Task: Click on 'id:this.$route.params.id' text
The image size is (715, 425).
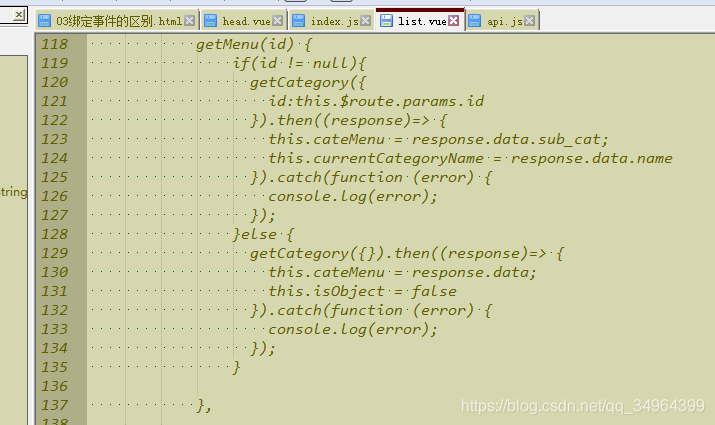Action: [376, 101]
